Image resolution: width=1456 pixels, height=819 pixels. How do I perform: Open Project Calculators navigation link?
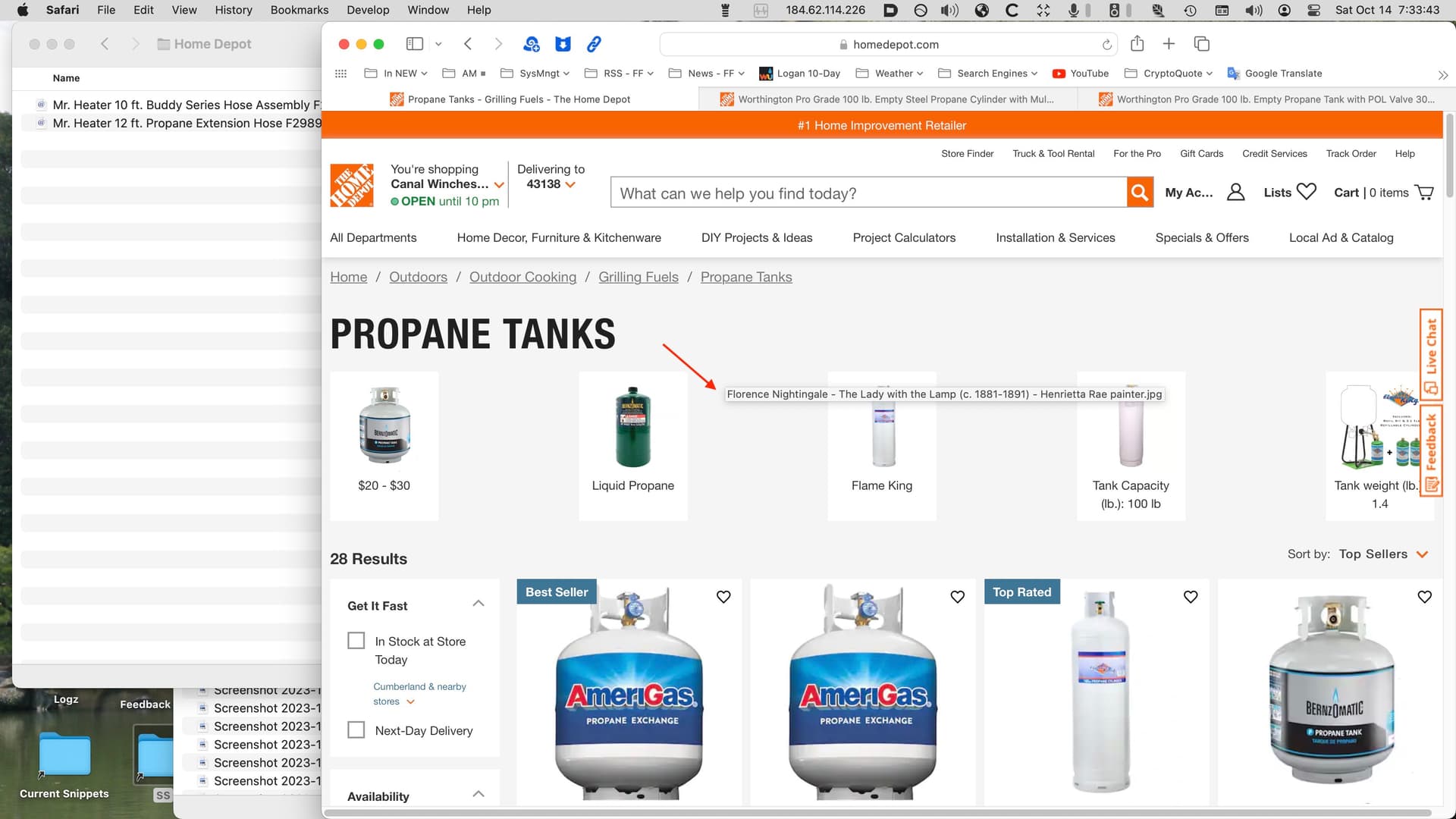point(904,237)
